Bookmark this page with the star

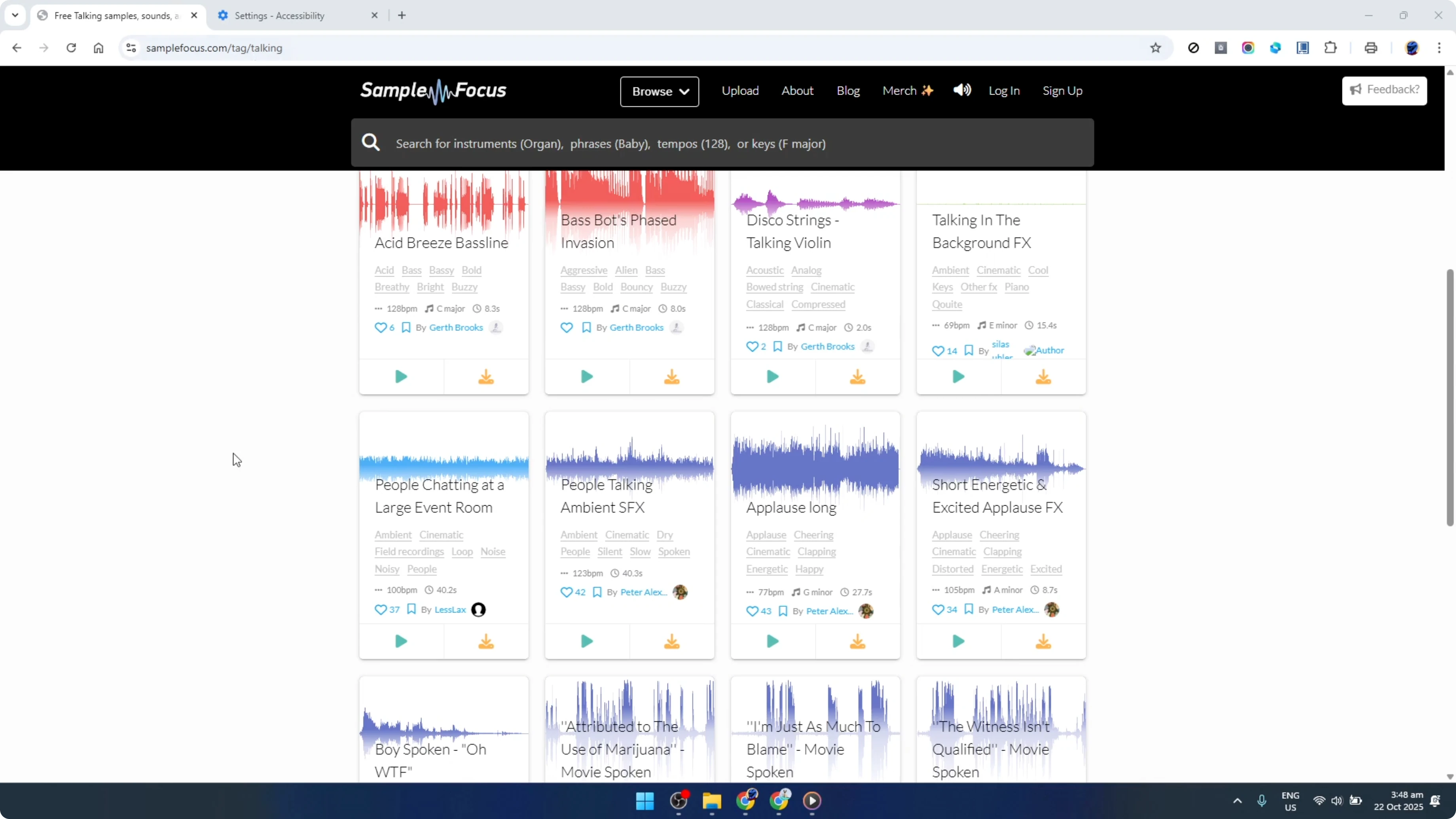[1156, 48]
